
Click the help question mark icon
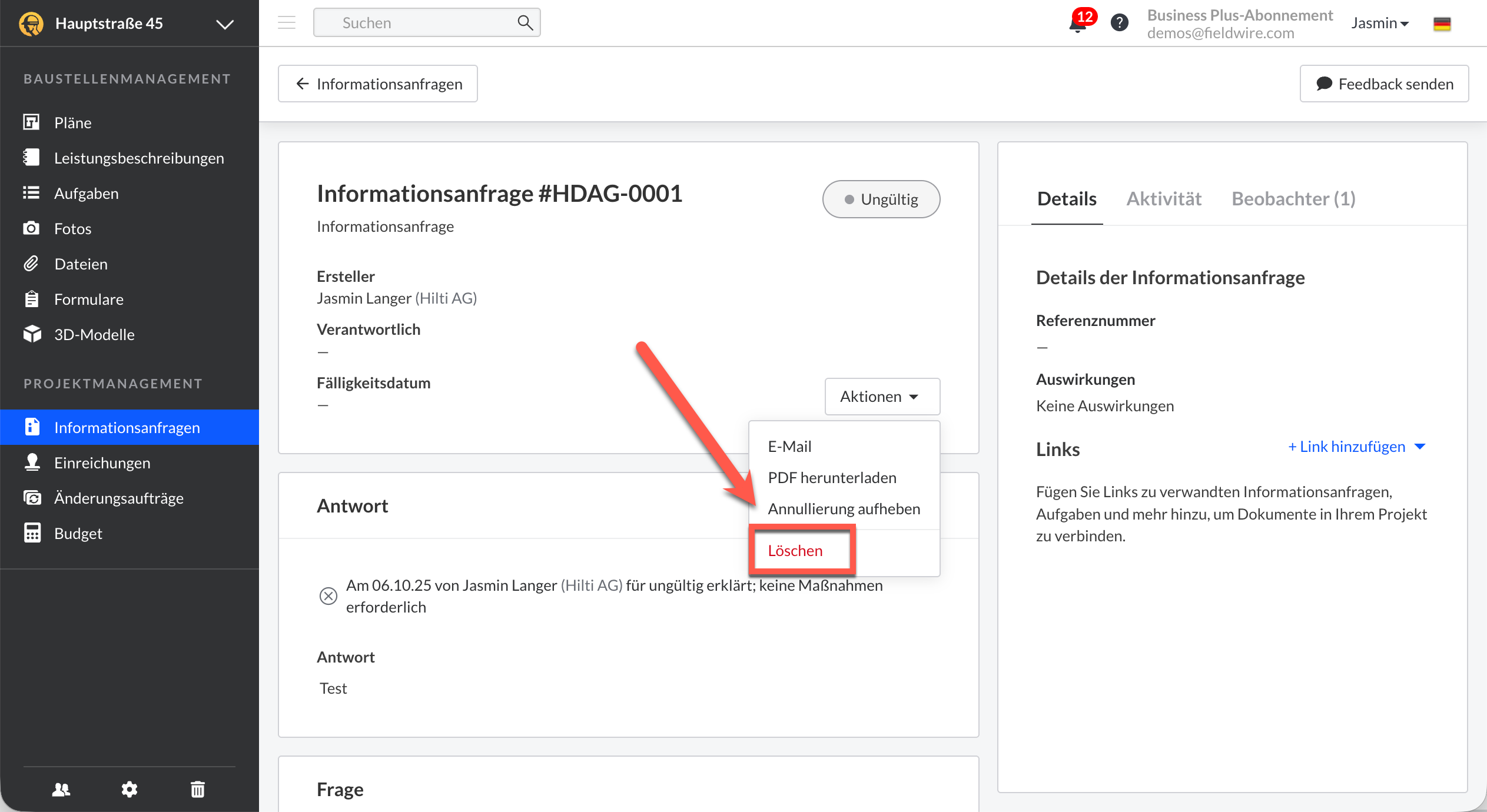[x=1119, y=23]
